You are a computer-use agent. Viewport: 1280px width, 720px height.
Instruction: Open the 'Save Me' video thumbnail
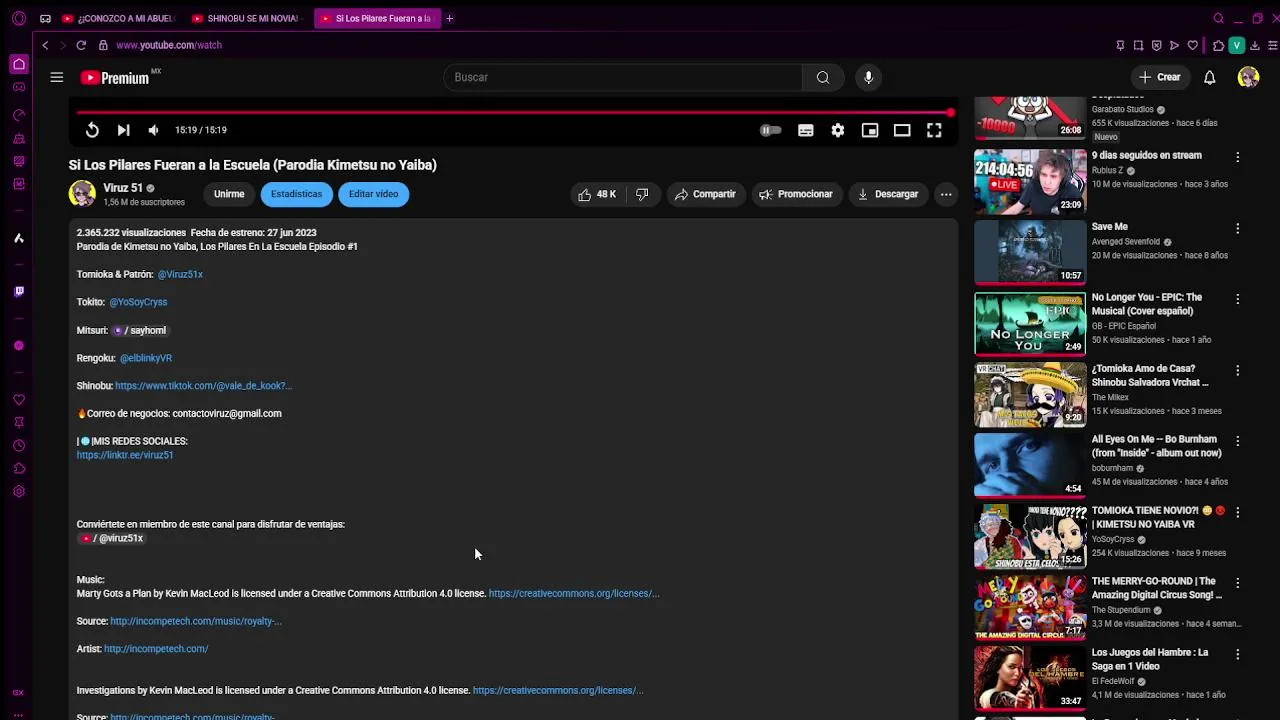[1030, 252]
